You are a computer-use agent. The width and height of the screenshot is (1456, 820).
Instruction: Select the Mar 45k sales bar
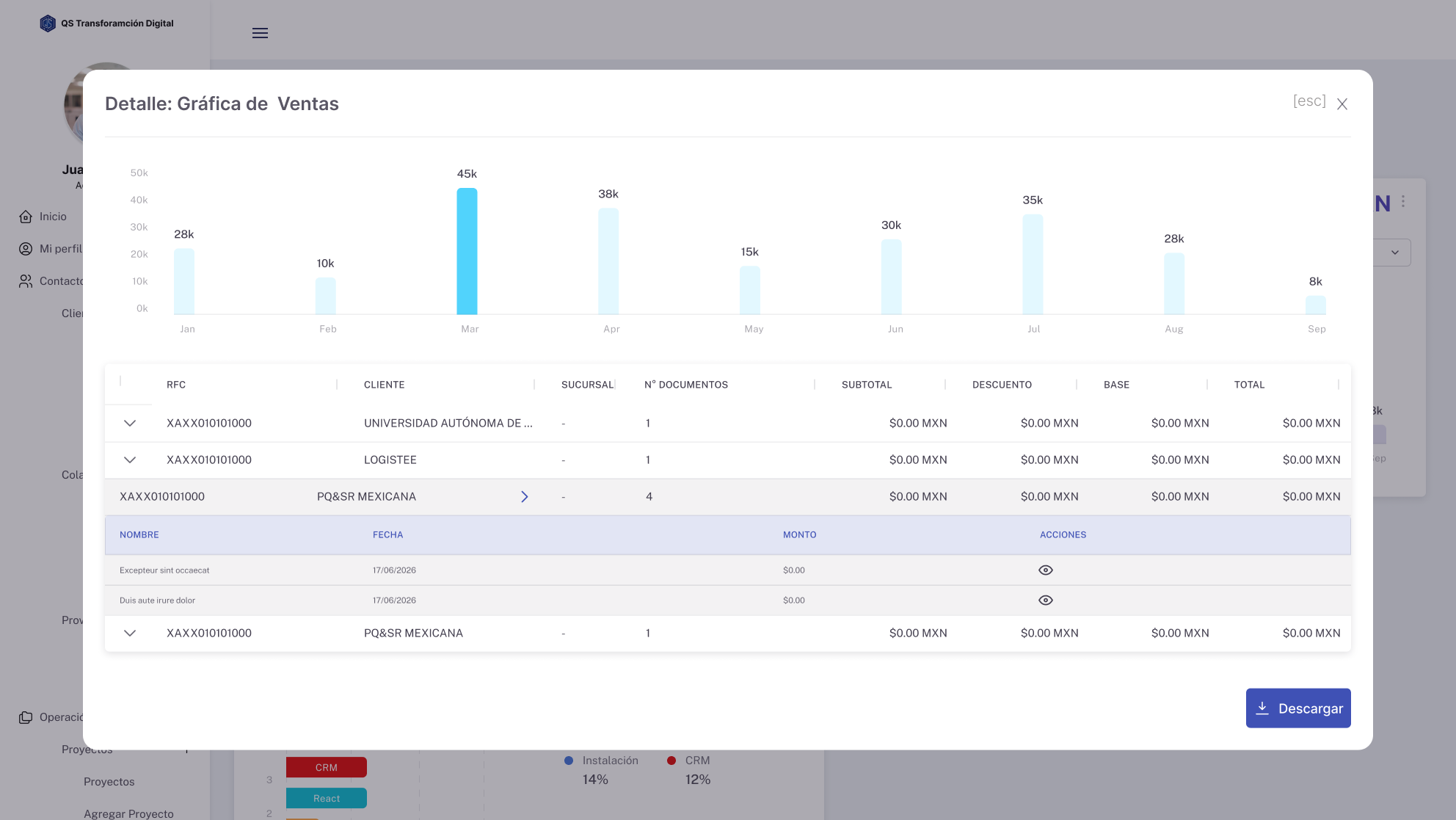tap(467, 251)
